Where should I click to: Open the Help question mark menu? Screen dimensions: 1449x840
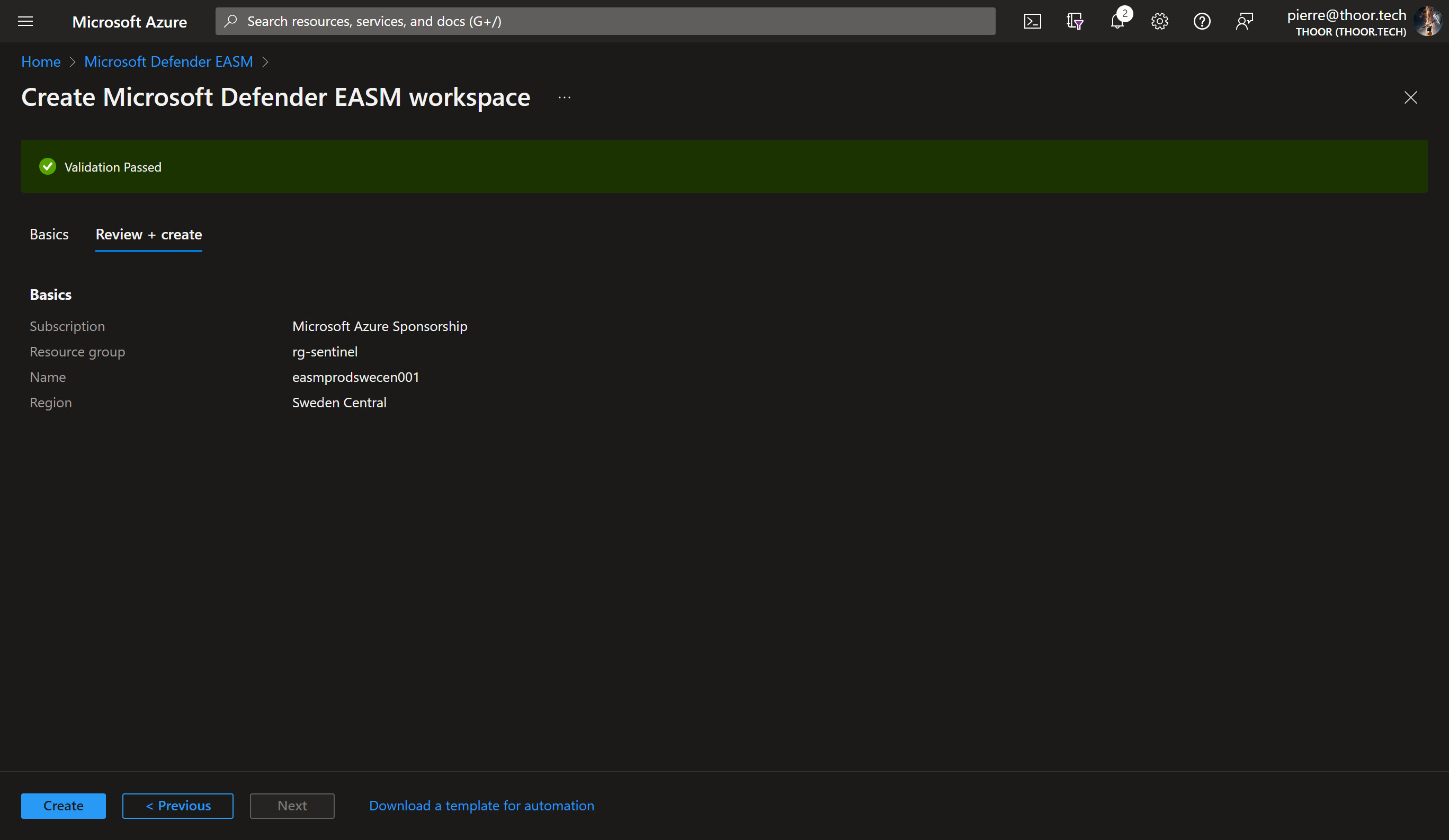tap(1202, 21)
